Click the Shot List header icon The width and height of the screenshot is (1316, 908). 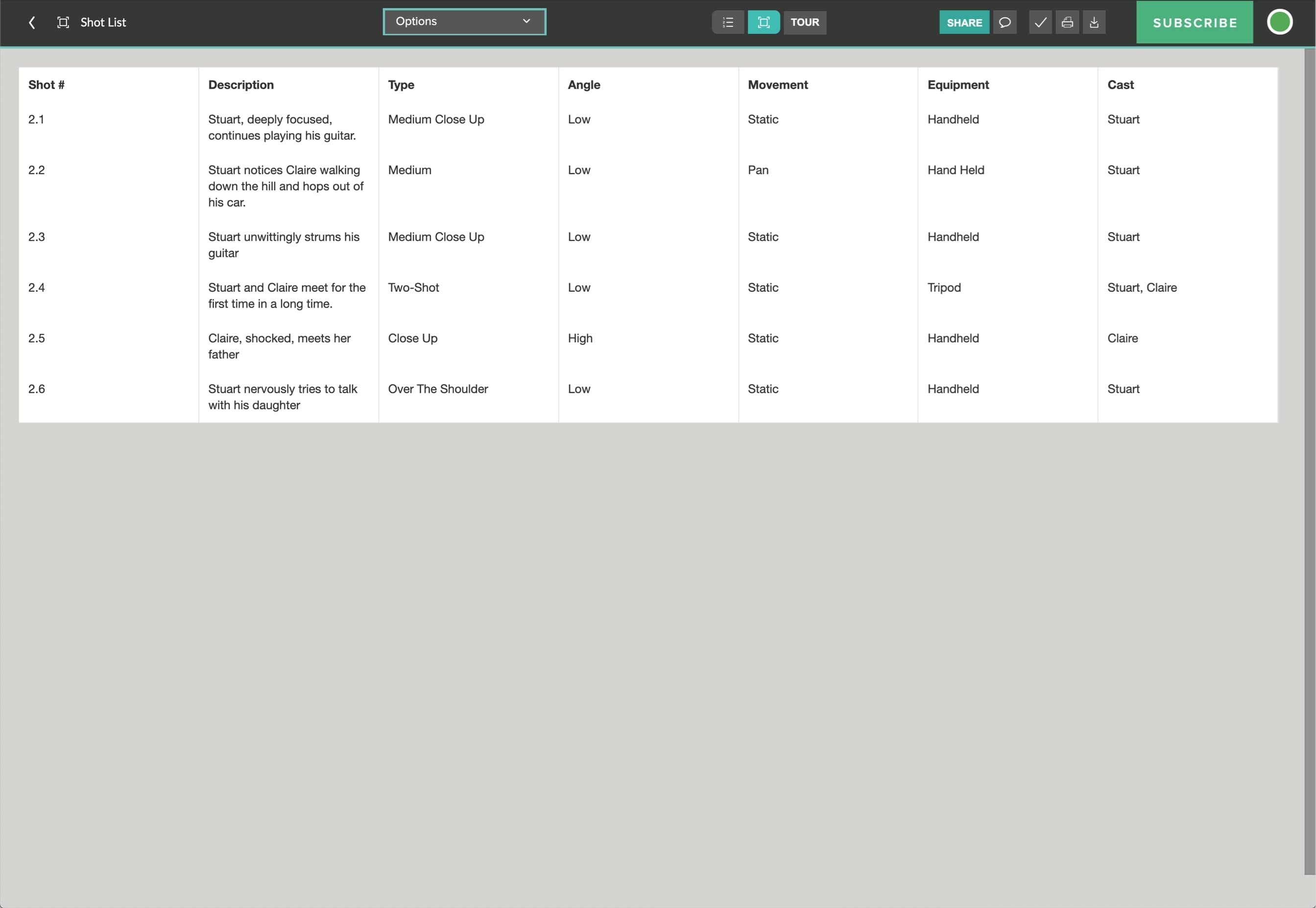pos(63,22)
